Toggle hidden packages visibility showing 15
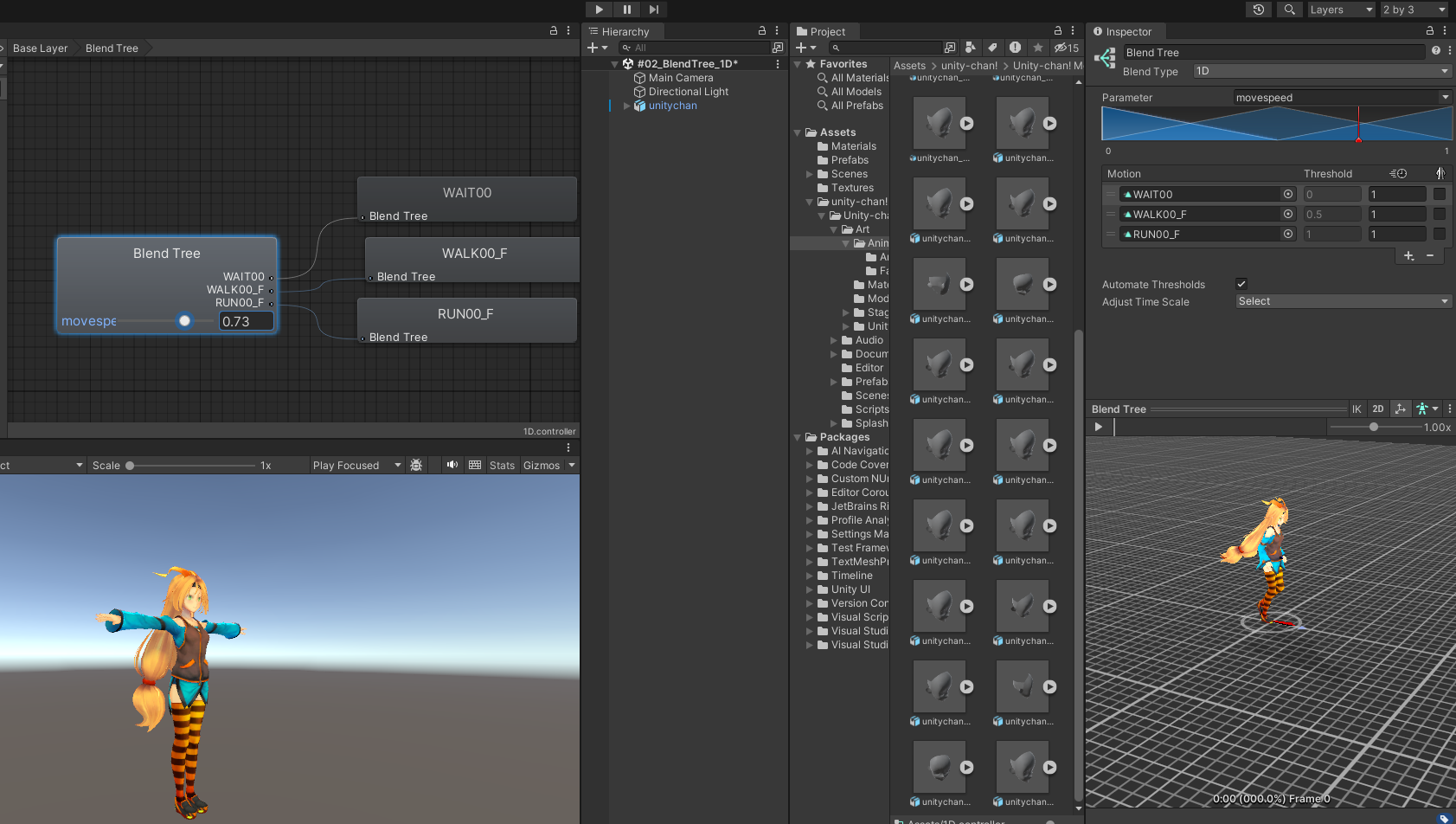This screenshot has width=1456, height=824. point(1067,48)
